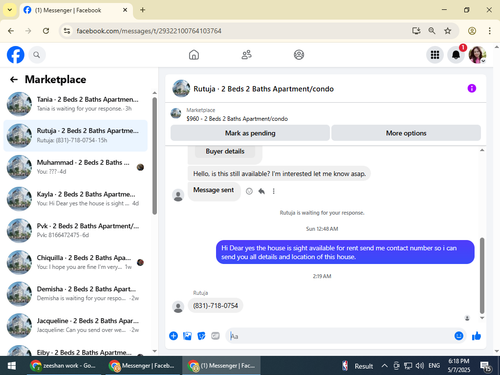Screen dimensions: 500x375
Task: Choose a GIF from the composer
Action: [215, 336]
